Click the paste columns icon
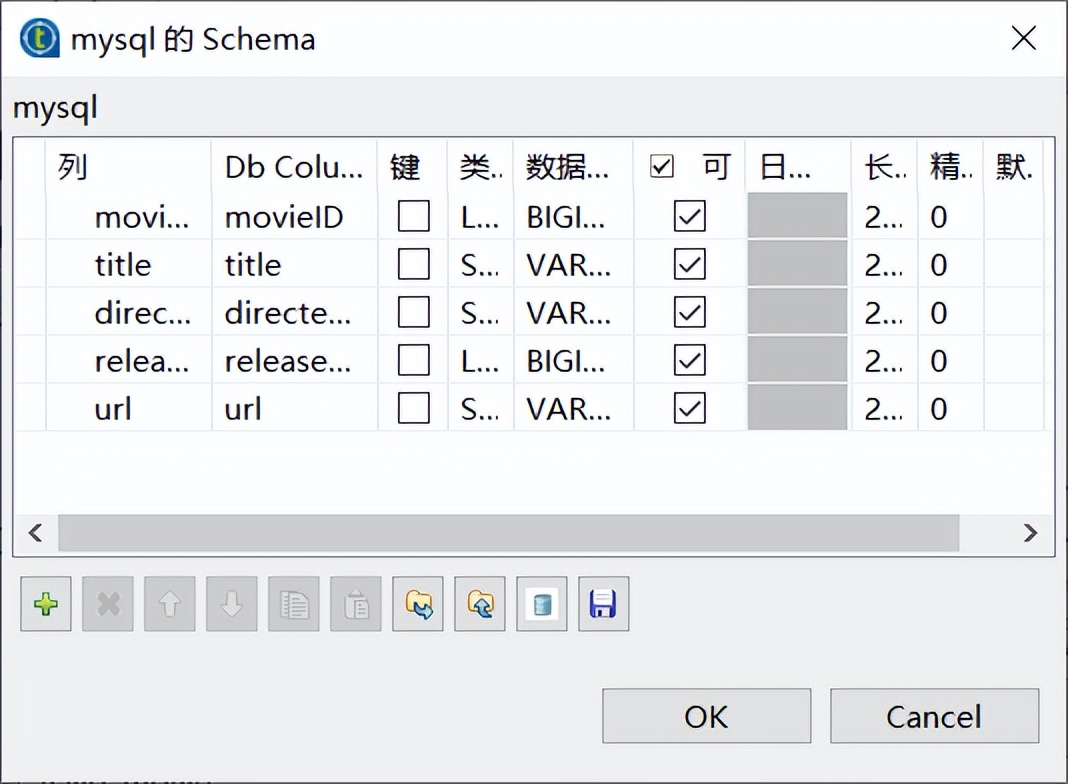Viewport: 1068px width, 784px height. (355, 604)
